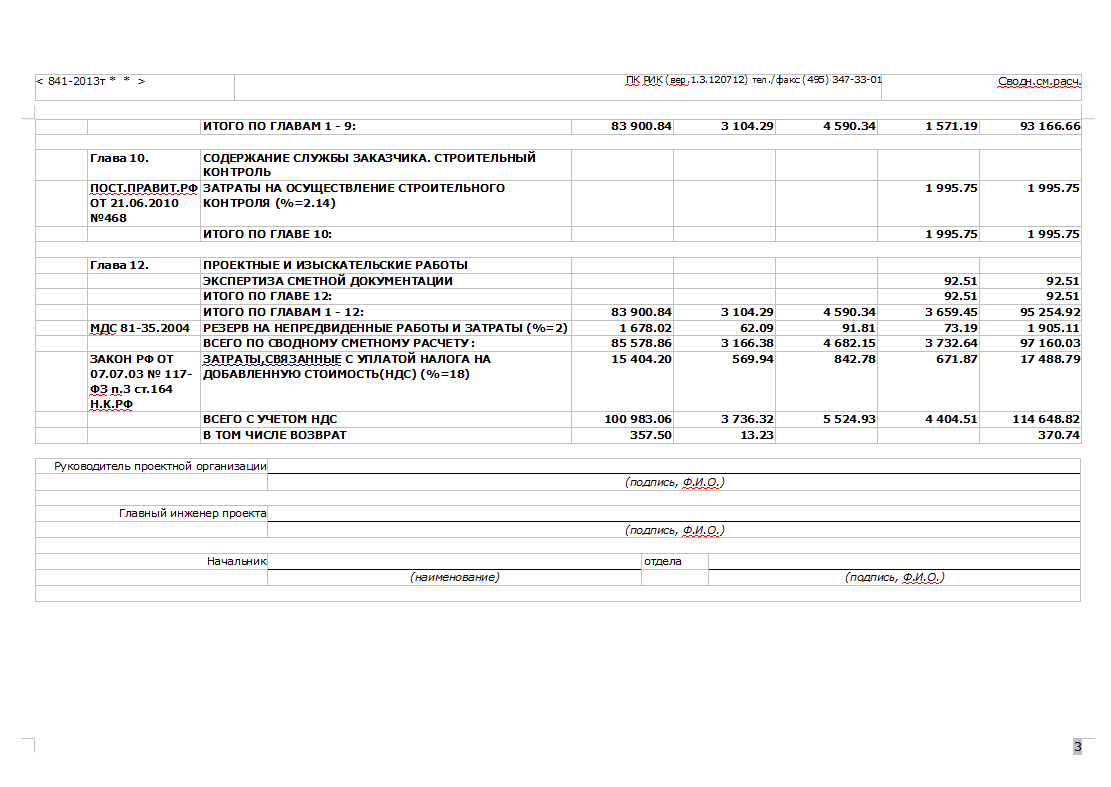Click the value 3 736.32
1111x787 pixels.
pyautogui.click(x=747, y=419)
